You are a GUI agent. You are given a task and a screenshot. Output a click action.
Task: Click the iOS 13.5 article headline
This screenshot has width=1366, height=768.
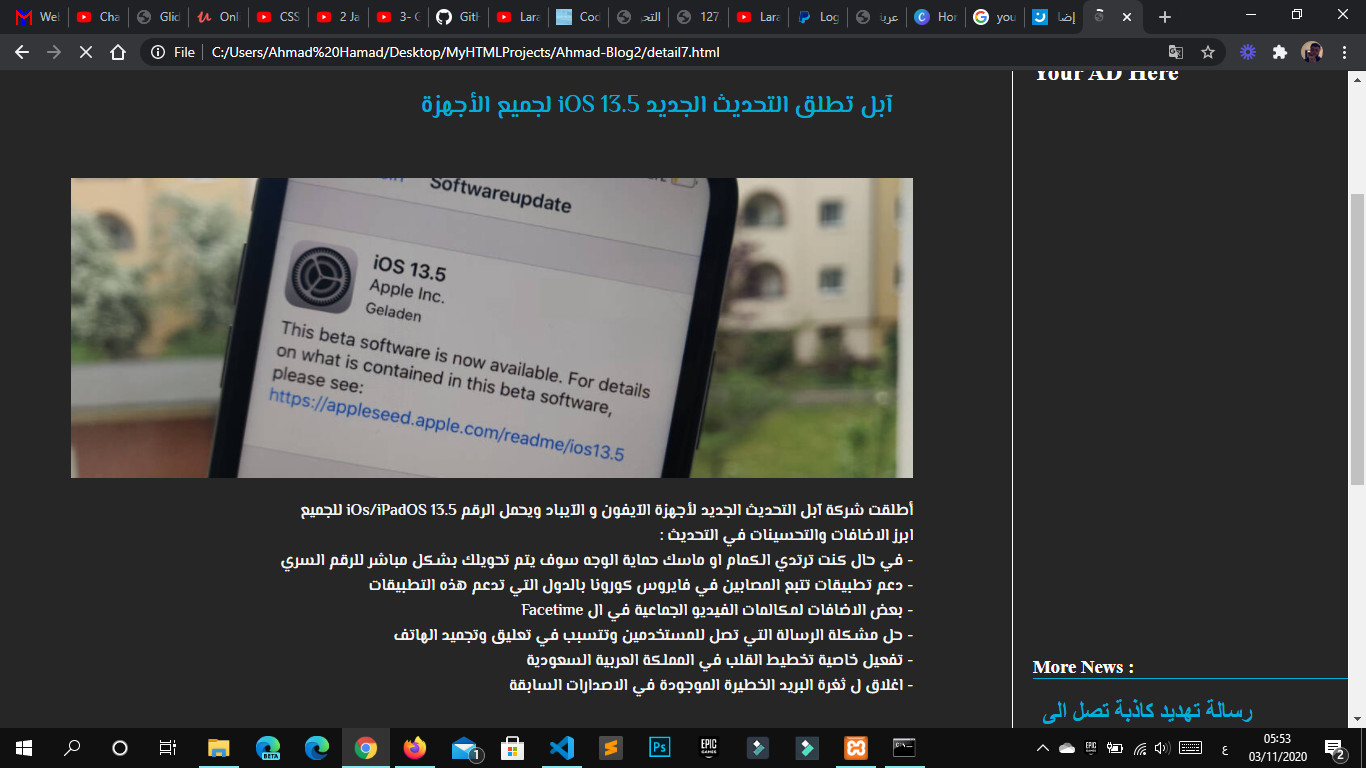point(656,104)
